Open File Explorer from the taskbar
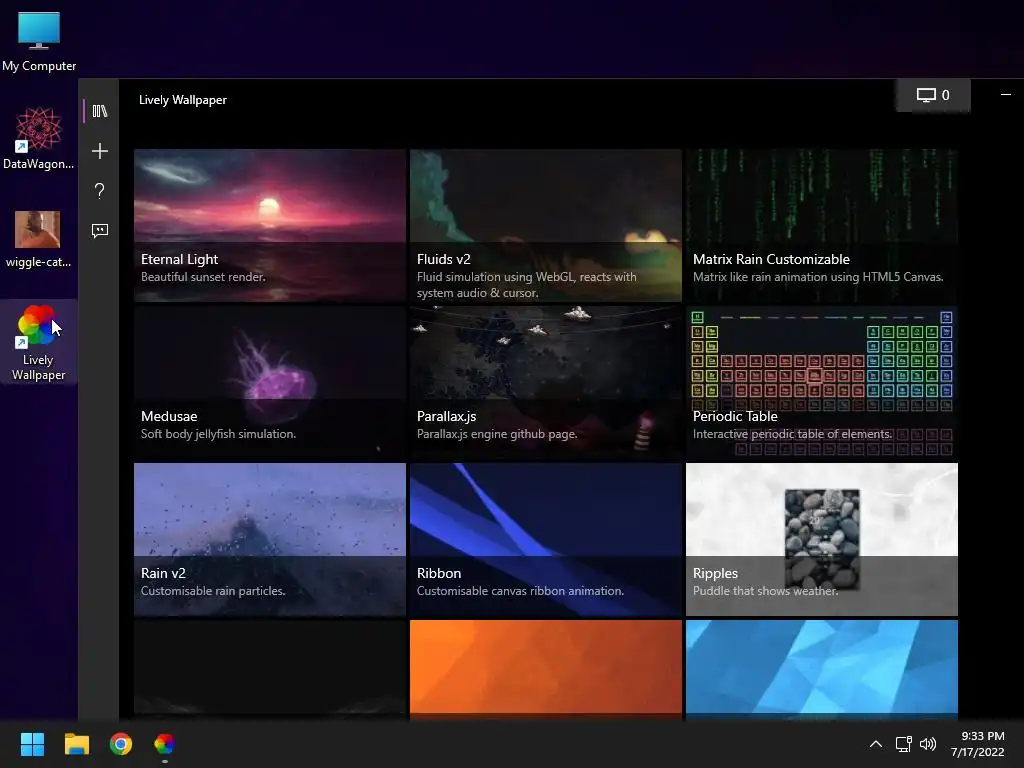Viewport: 1024px width, 768px height. pos(76,744)
